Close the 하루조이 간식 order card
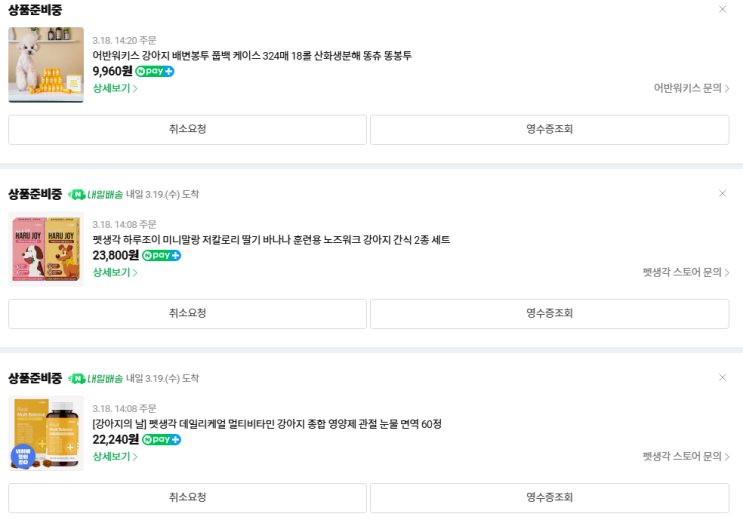Screen dimensions: 743x523 click(x=722, y=193)
